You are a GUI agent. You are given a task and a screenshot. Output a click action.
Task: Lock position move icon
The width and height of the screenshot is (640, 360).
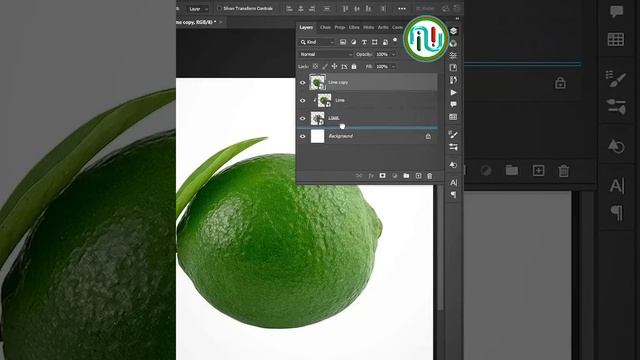point(334,66)
